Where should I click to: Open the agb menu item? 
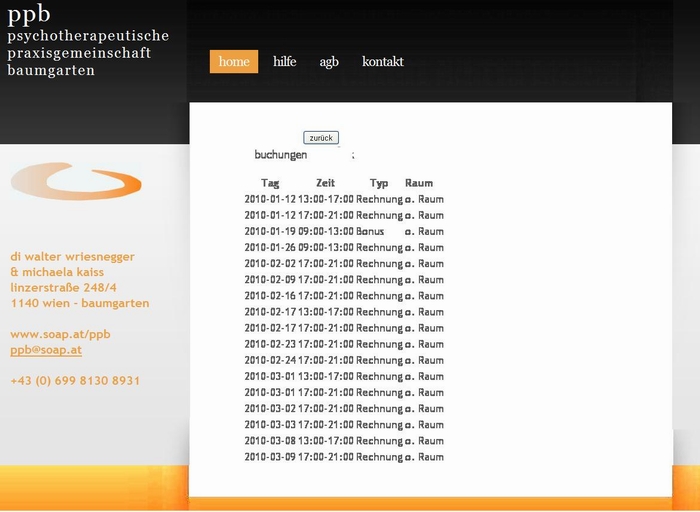[329, 62]
